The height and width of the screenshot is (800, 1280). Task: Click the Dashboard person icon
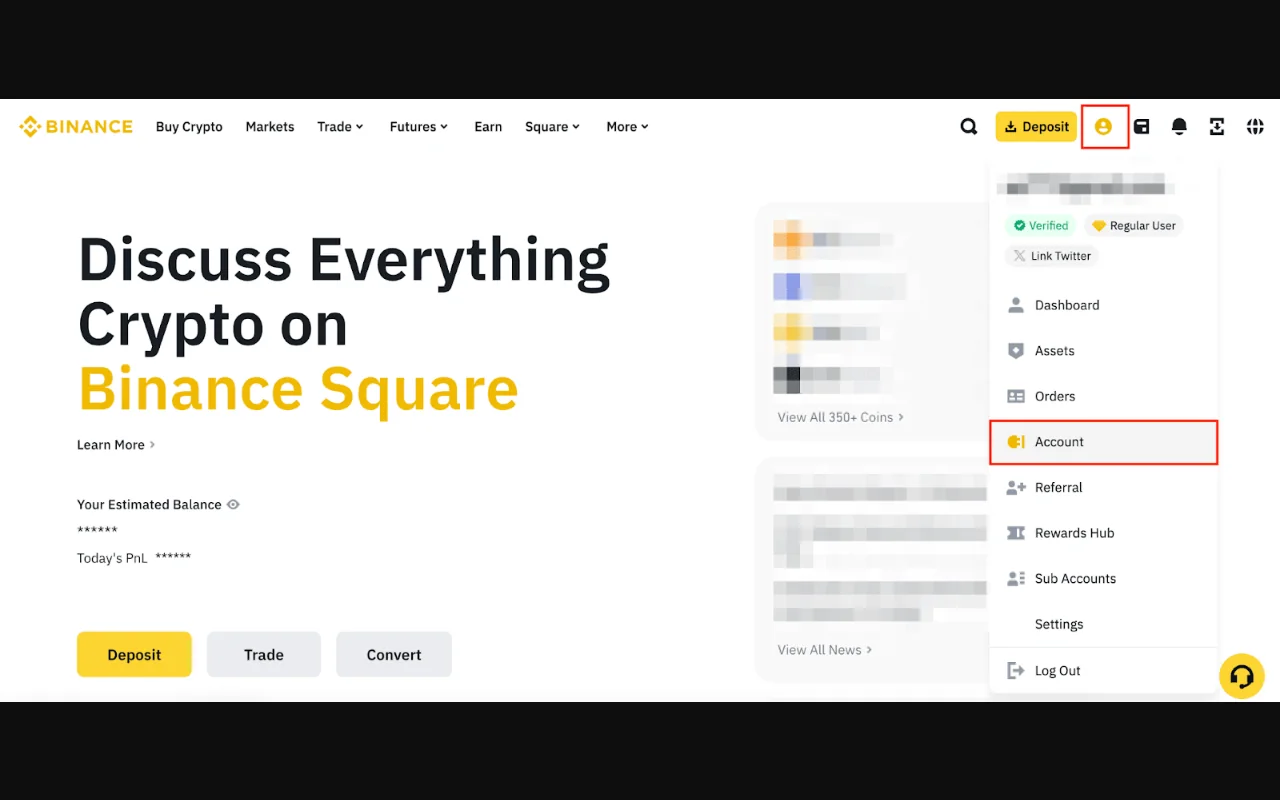(1016, 305)
